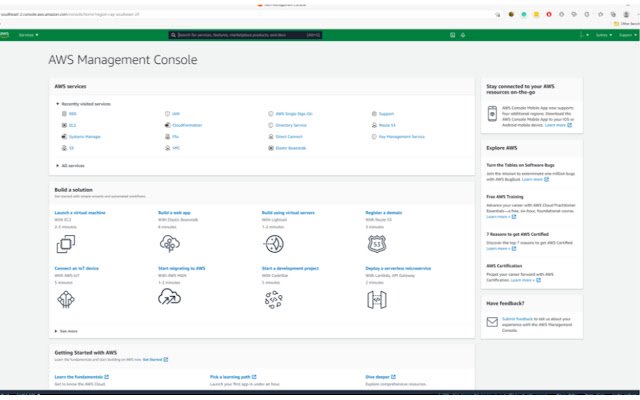Click the VPC service icon
This screenshot has width=640, height=400.
pos(167,148)
